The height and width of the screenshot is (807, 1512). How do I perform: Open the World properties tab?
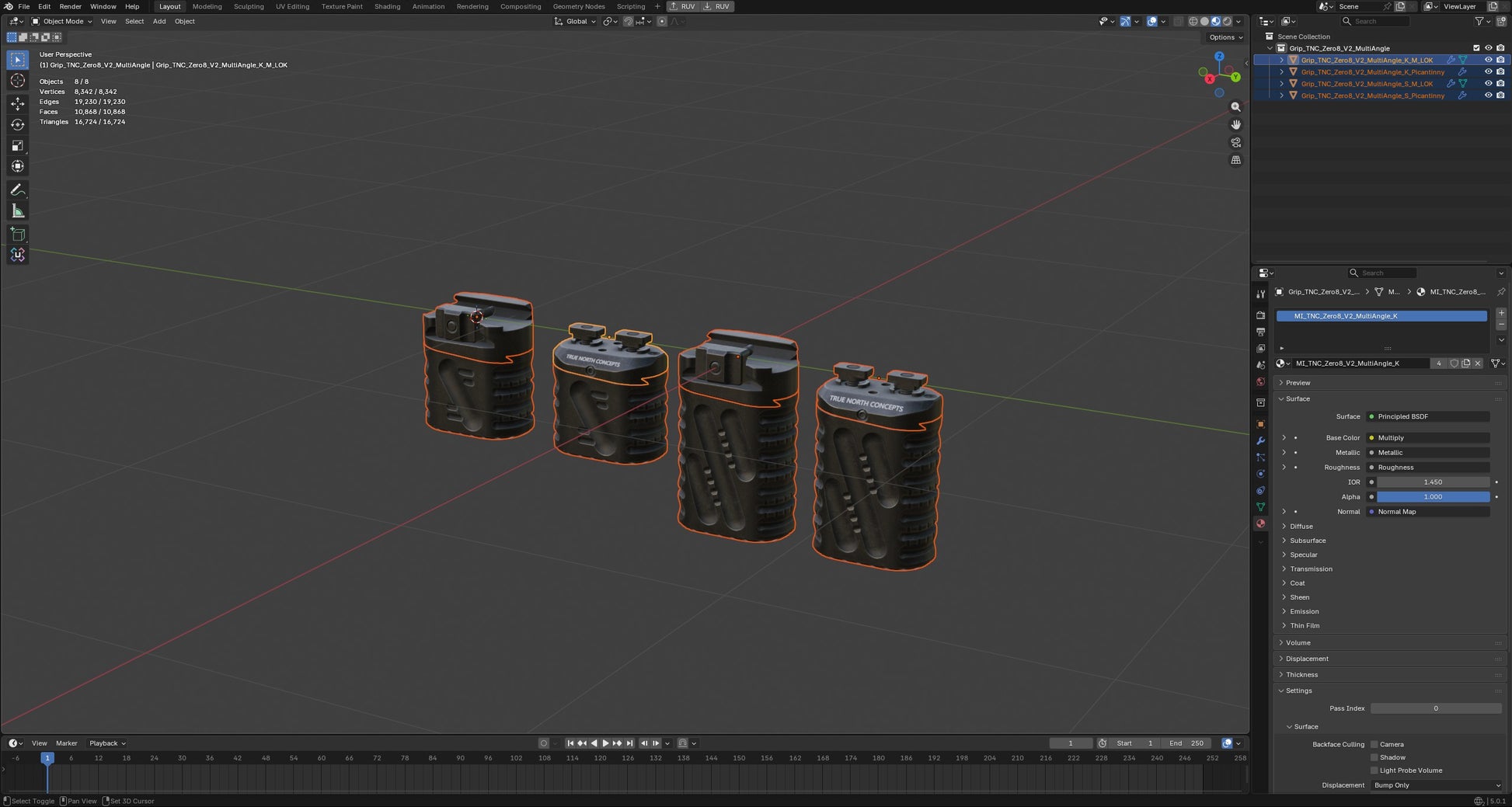[1260, 382]
